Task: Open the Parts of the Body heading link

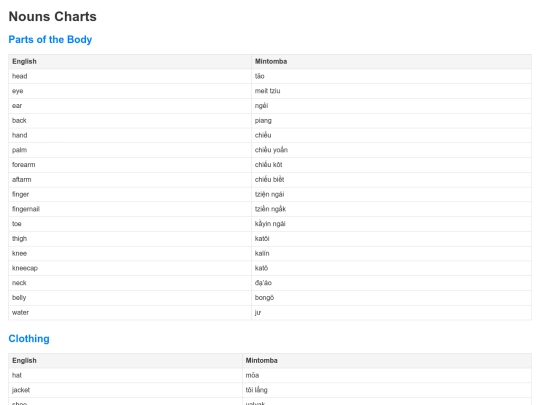Action: [50, 40]
